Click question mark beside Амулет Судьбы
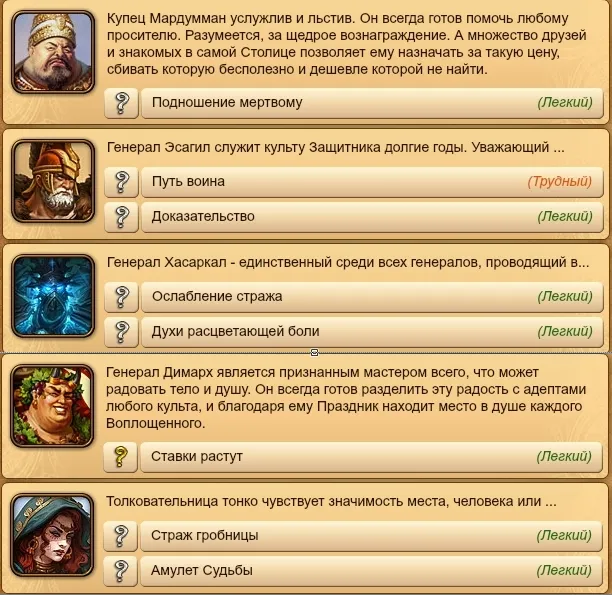 [x=121, y=571]
